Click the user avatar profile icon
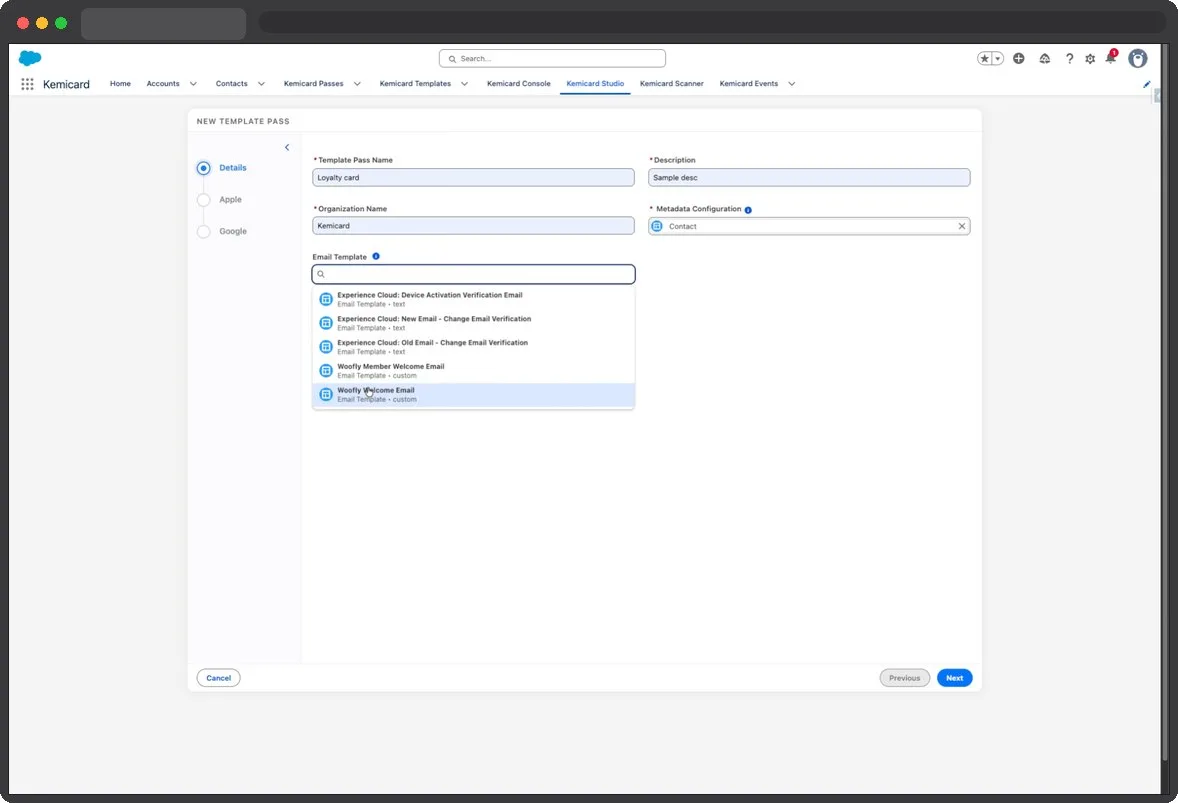Screen dimensions: 1178x803 coord(1137,59)
